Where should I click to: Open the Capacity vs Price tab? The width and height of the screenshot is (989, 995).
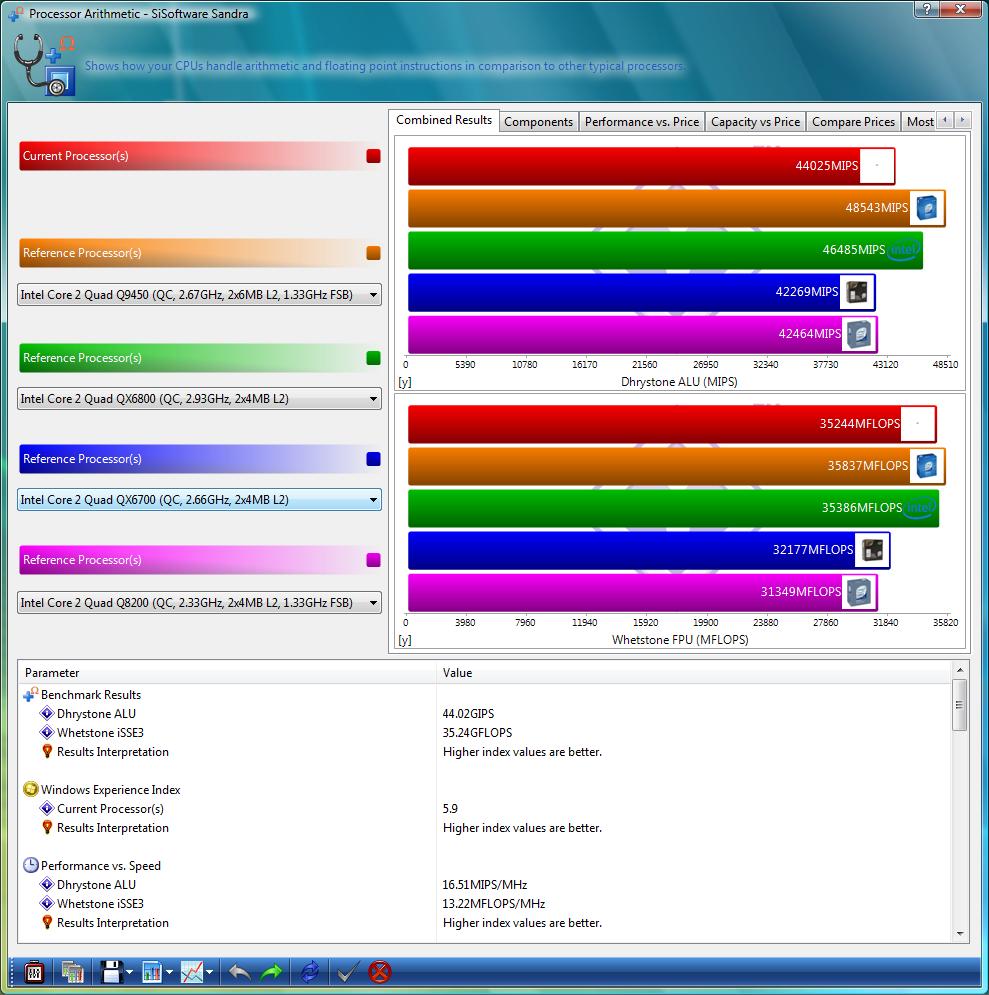pos(756,122)
